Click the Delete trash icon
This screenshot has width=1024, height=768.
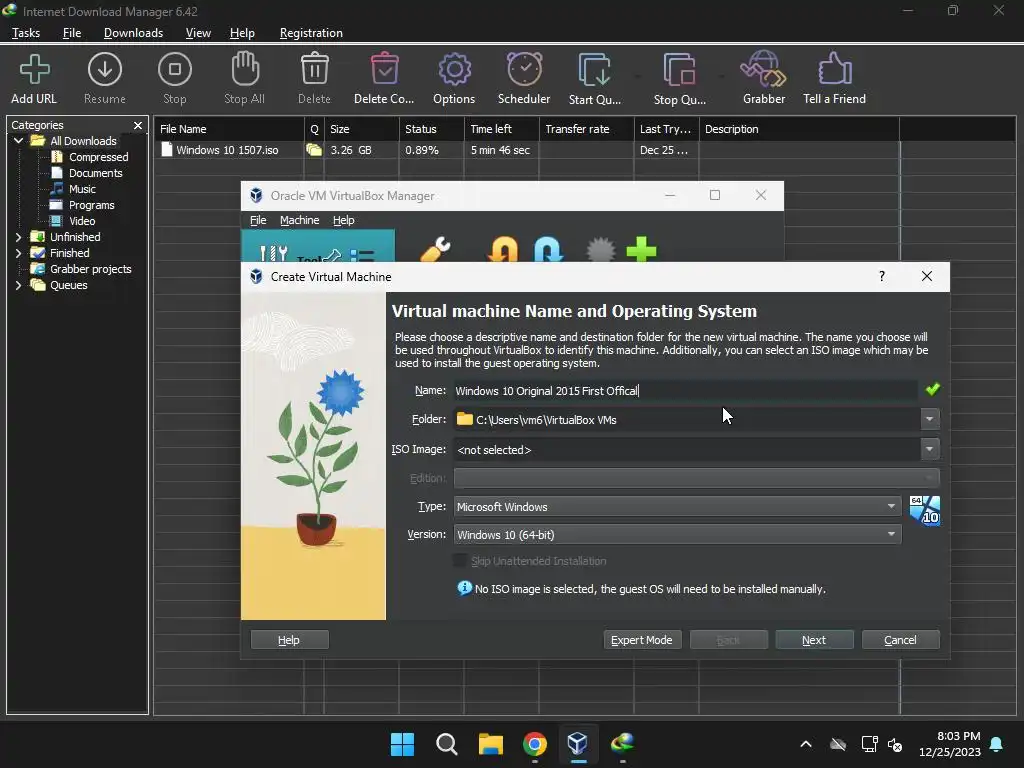314,69
